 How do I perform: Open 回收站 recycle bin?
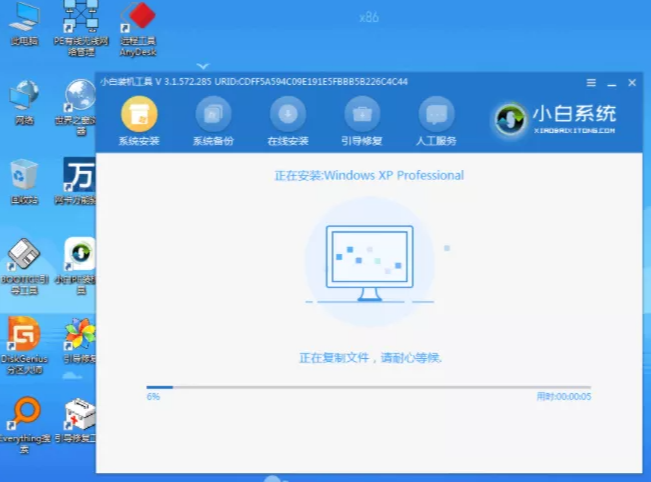24,182
